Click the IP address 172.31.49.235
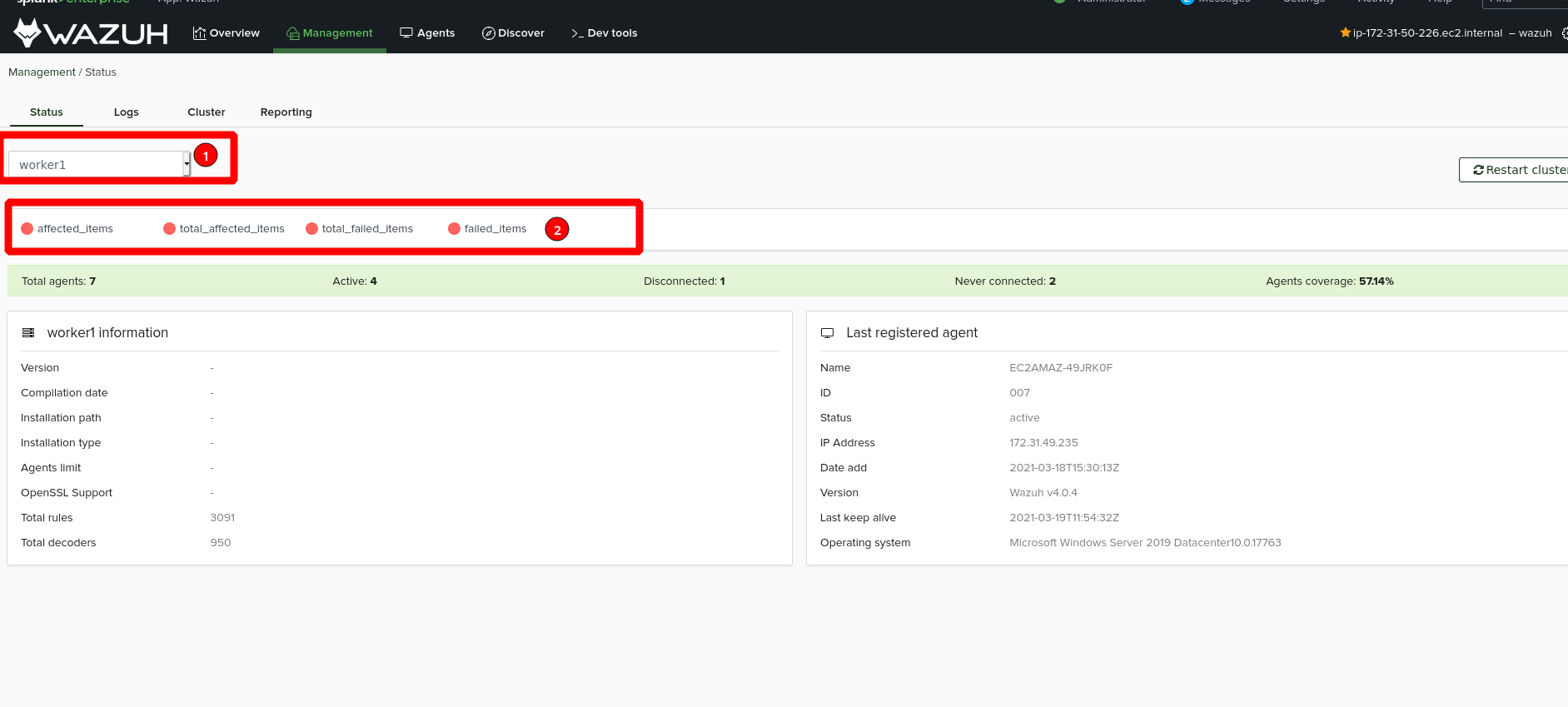Screen dimensions: 1568x707 pos(1043,443)
